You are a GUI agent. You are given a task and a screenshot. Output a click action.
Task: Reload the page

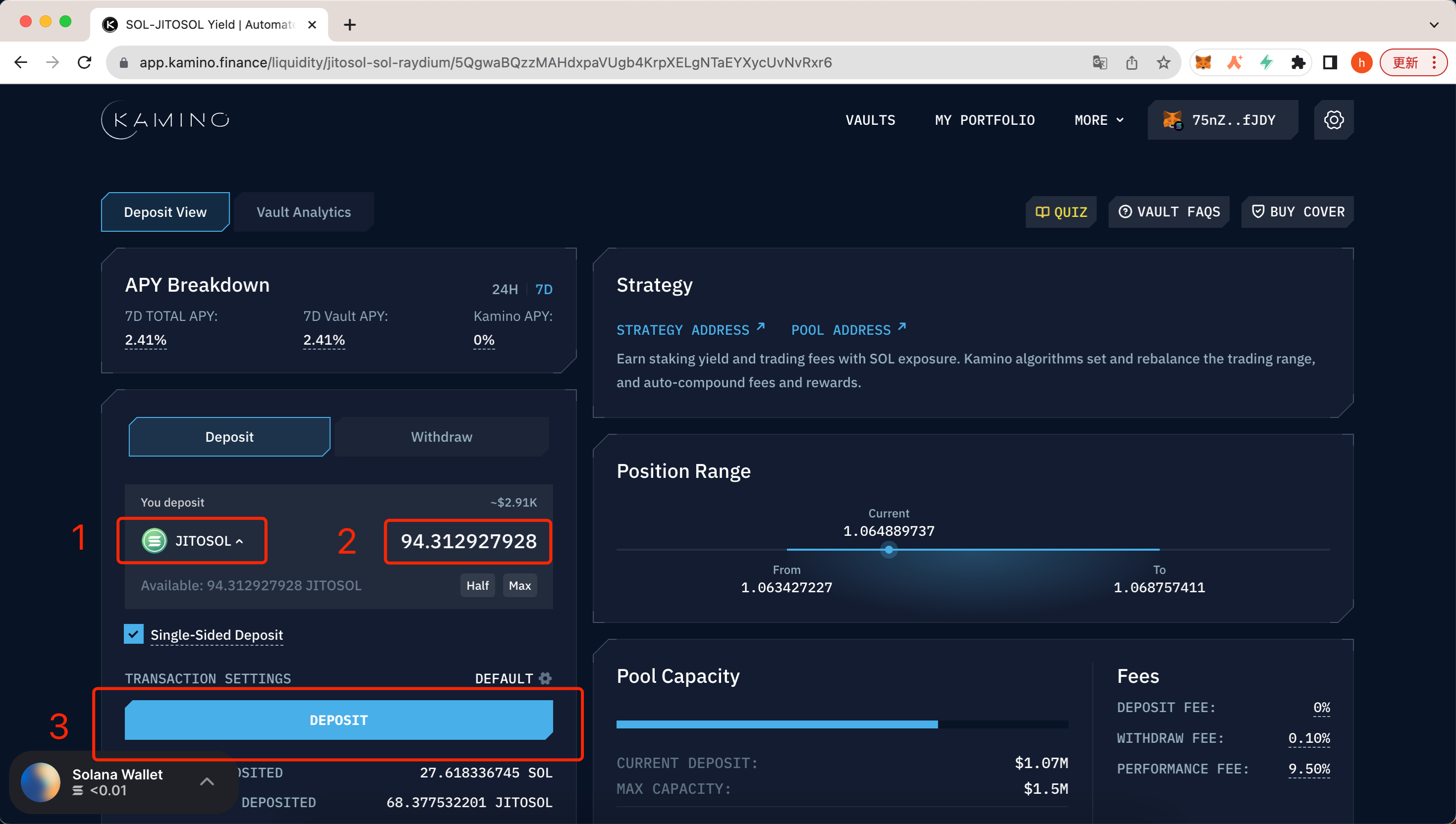pos(85,62)
